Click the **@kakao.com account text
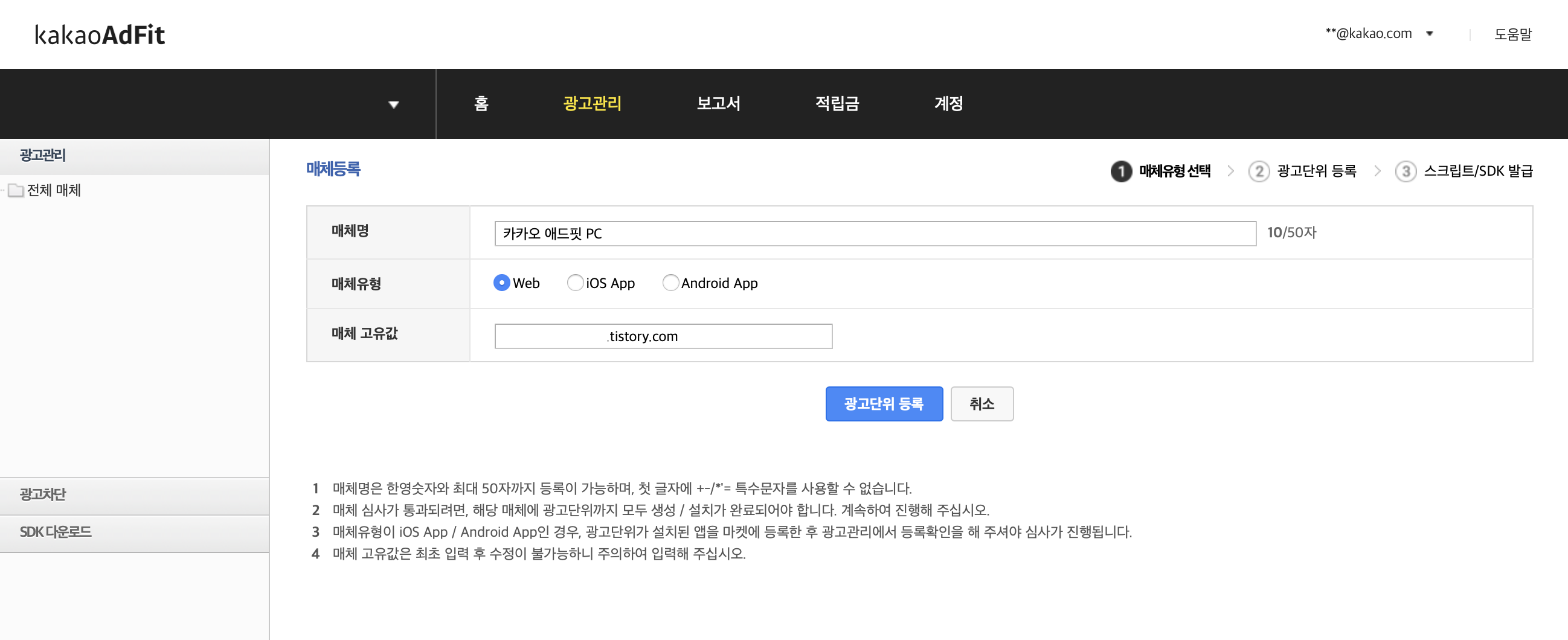1568x640 pixels. click(1368, 33)
